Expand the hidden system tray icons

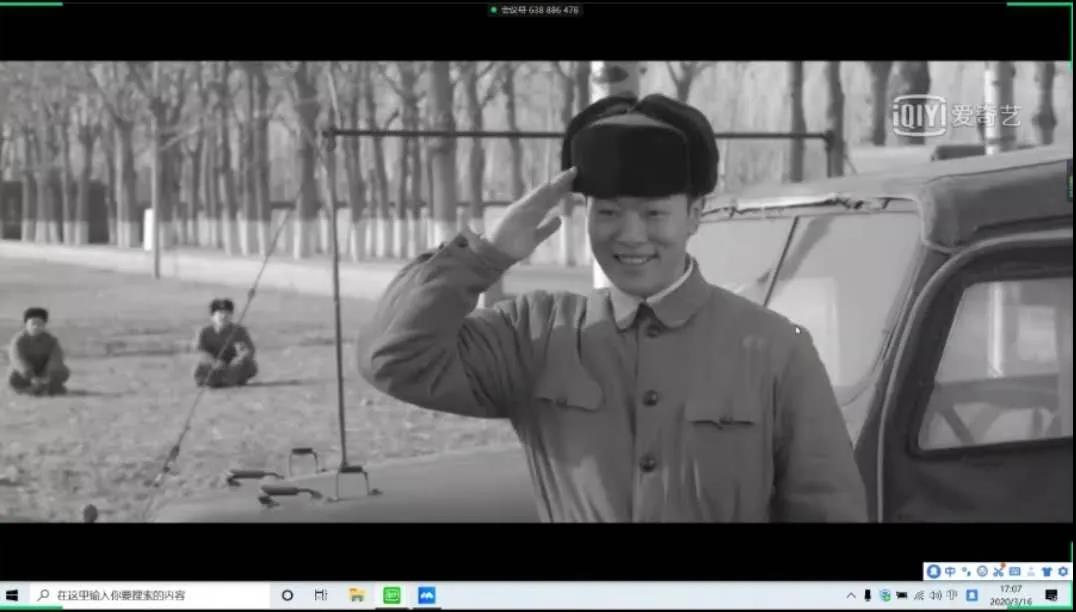coord(851,595)
